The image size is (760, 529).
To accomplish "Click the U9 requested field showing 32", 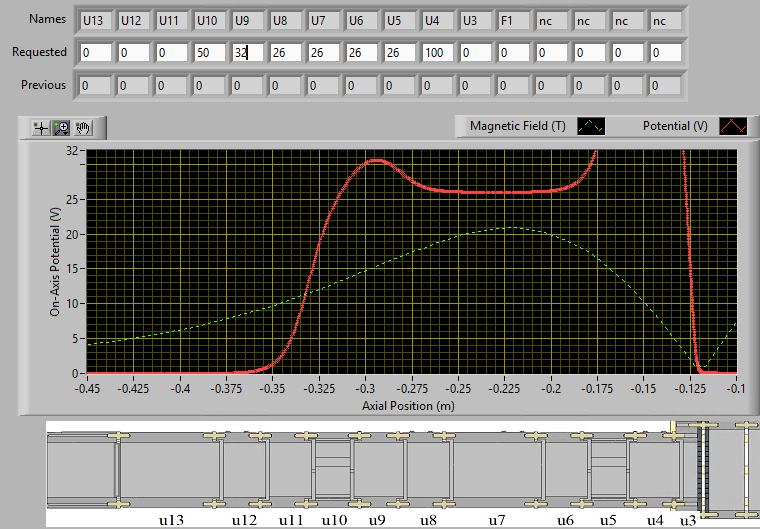I will click(248, 53).
